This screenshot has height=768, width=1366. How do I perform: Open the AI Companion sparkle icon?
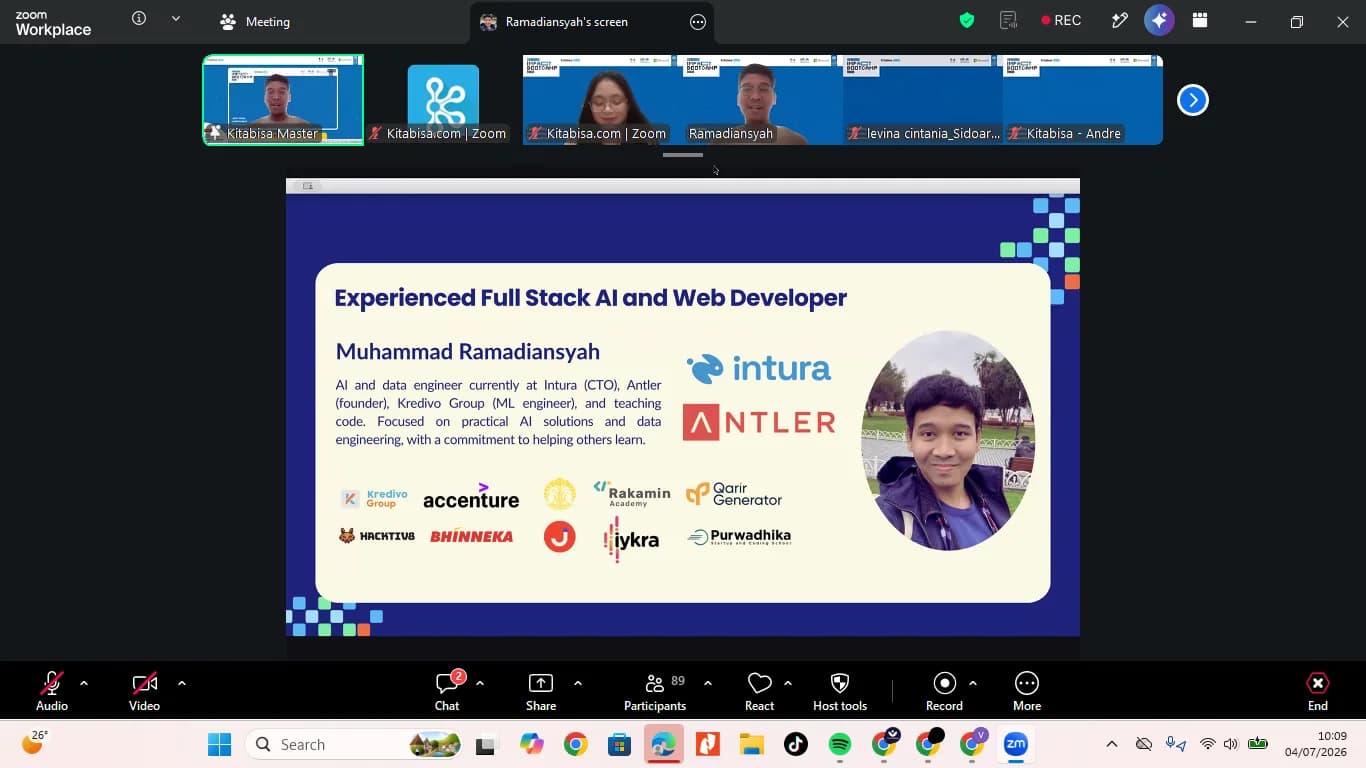[x=1159, y=20]
